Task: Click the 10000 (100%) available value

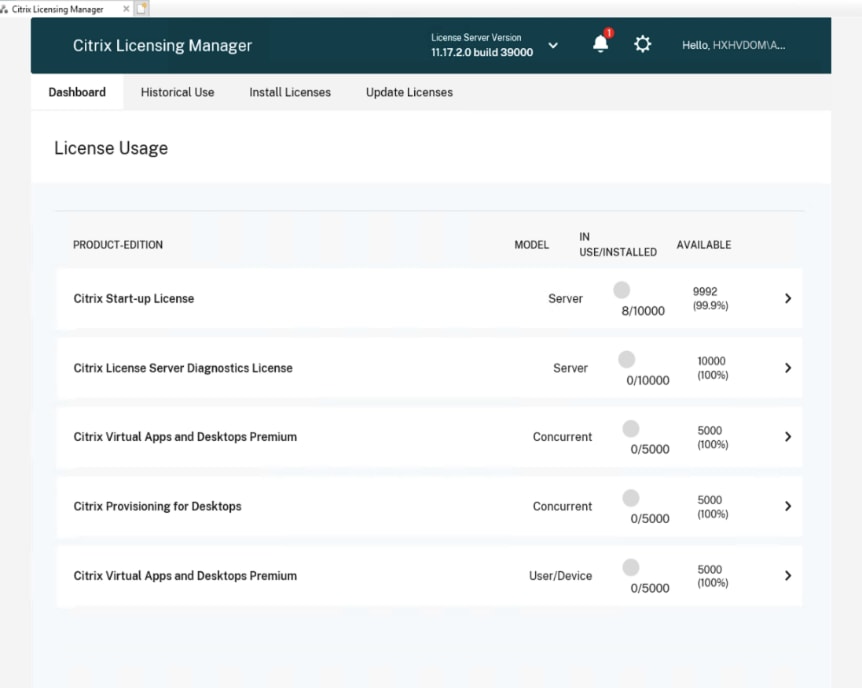Action: coord(712,368)
